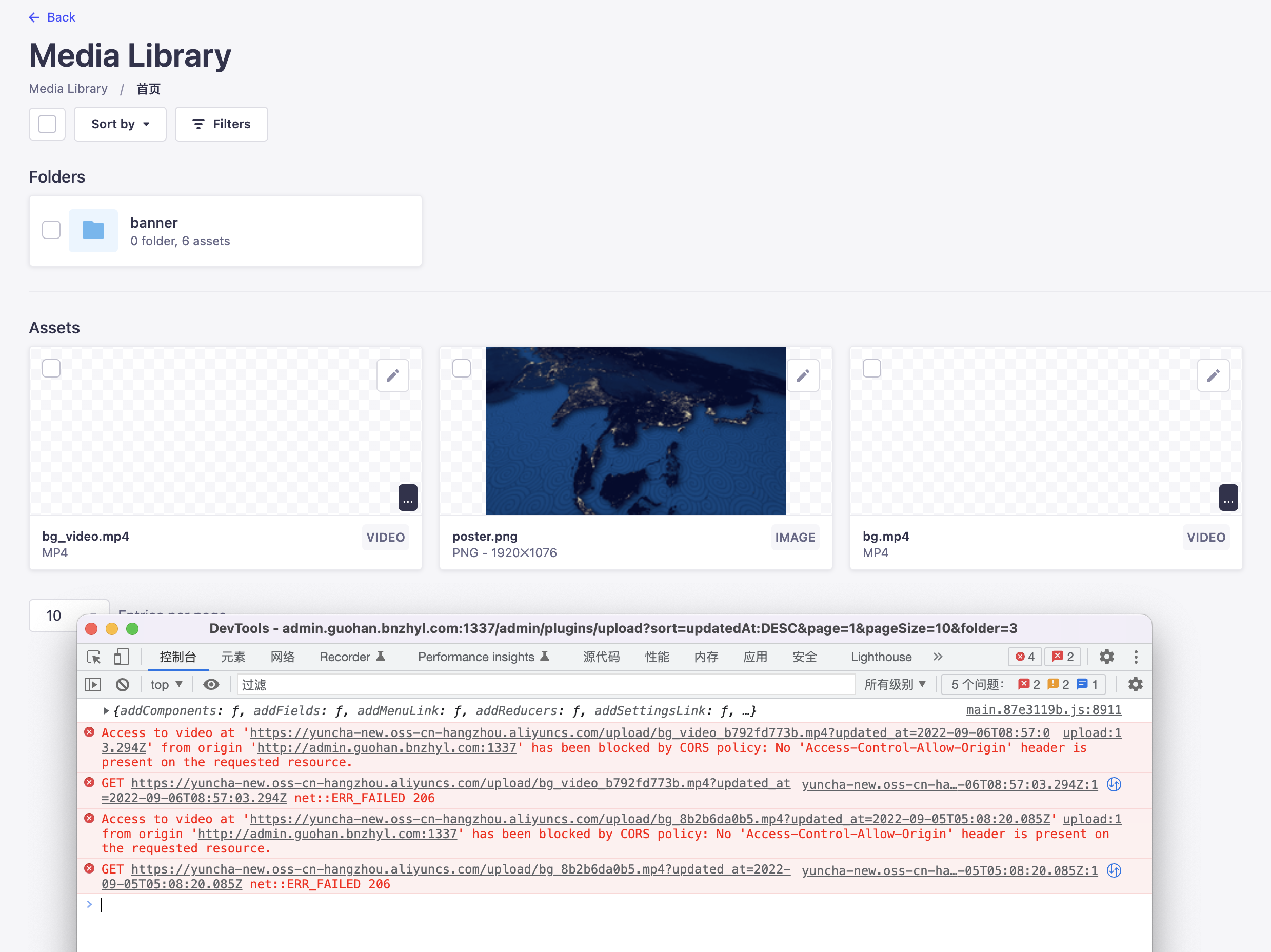Open the 'top' frame context dropdown
Image resolution: width=1271 pixels, height=952 pixels.
coord(166,684)
